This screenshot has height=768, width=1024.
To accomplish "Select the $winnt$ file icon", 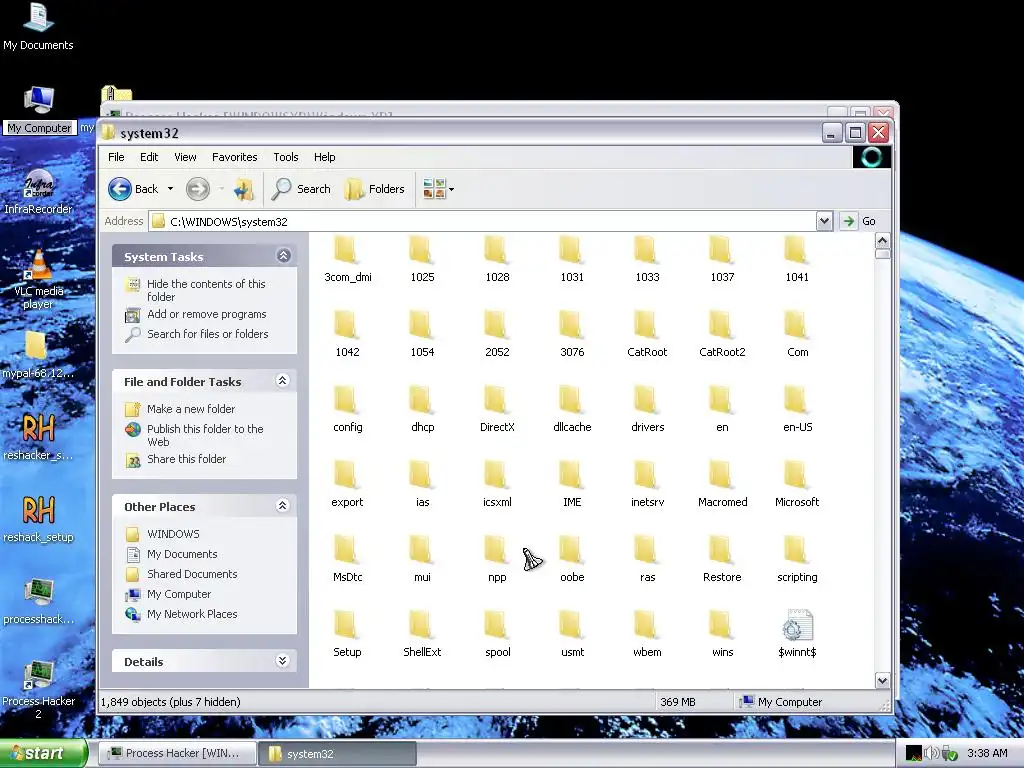I will point(797,625).
